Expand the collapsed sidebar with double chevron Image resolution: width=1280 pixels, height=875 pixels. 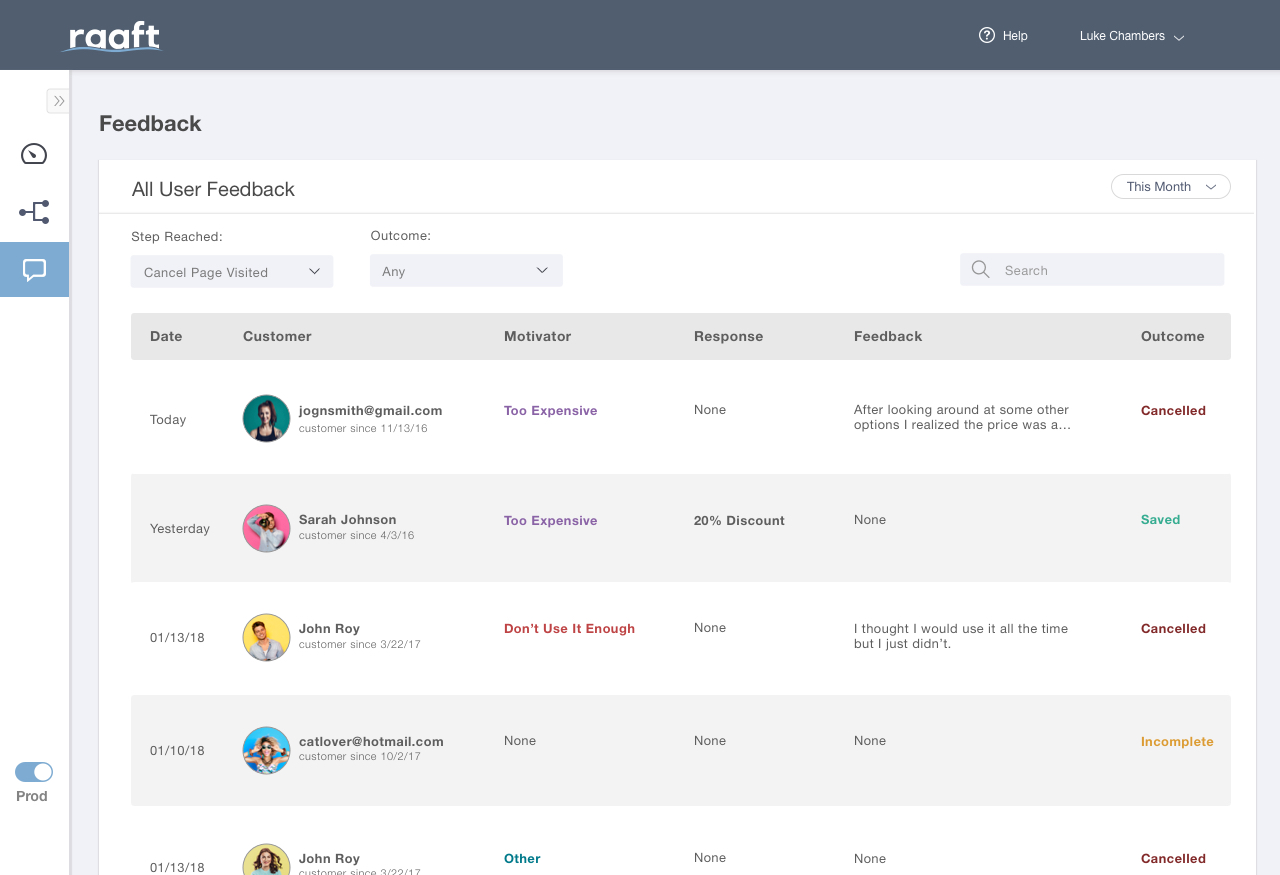coord(58,101)
